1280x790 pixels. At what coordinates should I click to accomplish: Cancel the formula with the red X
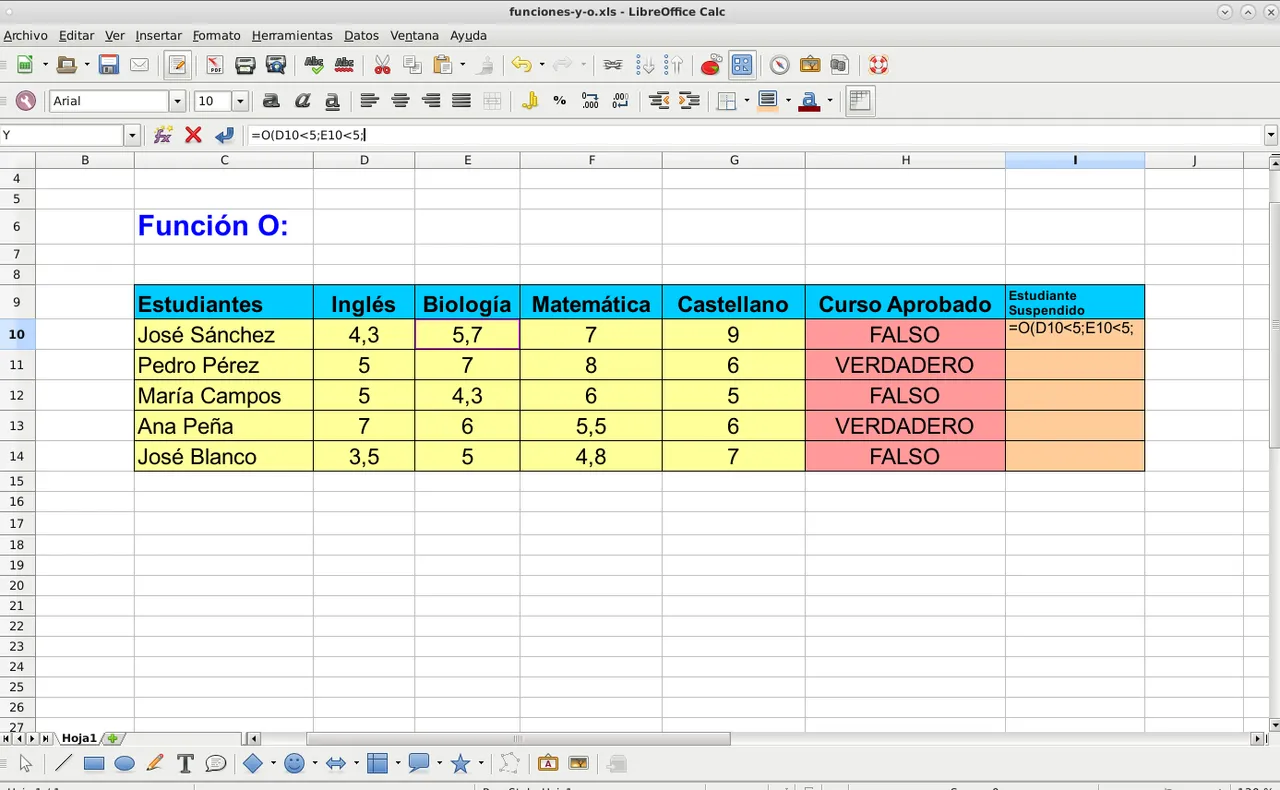193,135
